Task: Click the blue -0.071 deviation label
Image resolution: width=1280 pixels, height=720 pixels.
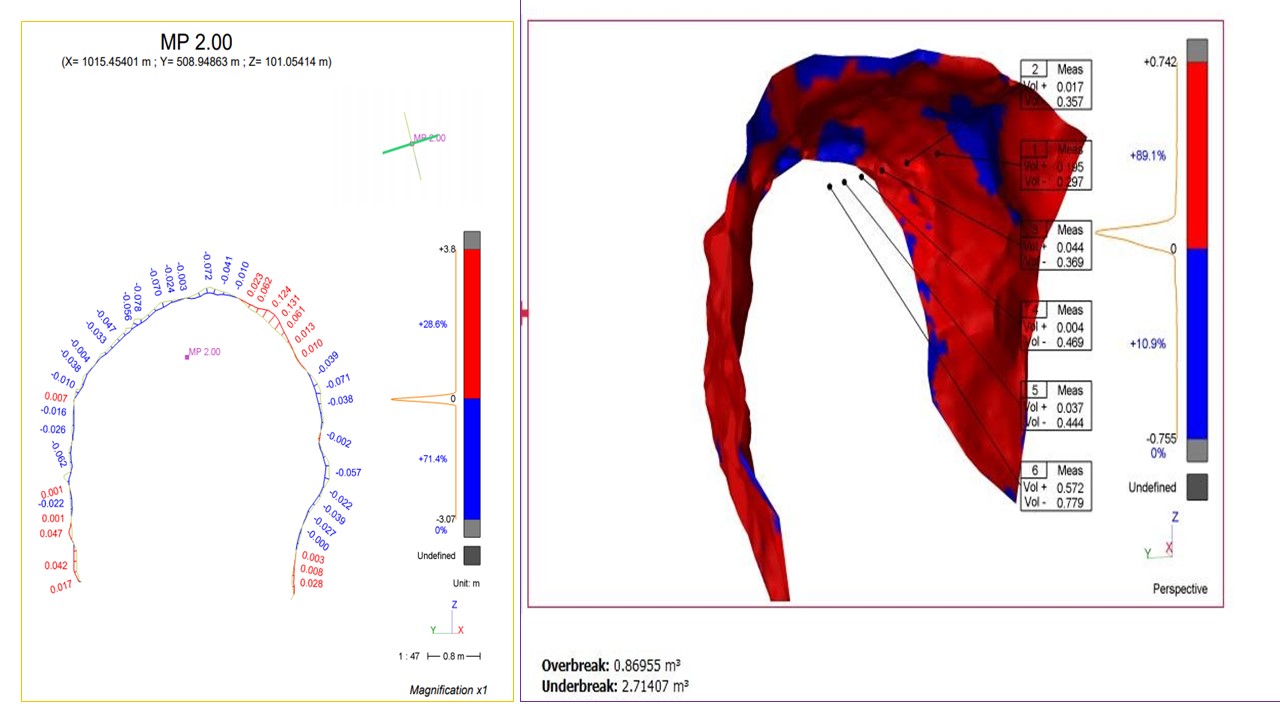Action: pos(340,380)
